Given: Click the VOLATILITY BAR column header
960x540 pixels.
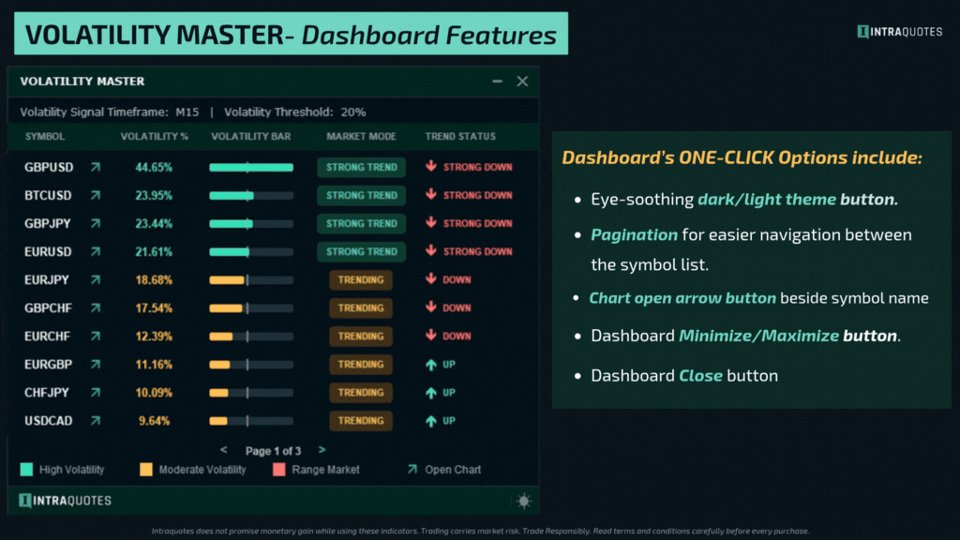Looking at the screenshot, I should click(251, 136).
